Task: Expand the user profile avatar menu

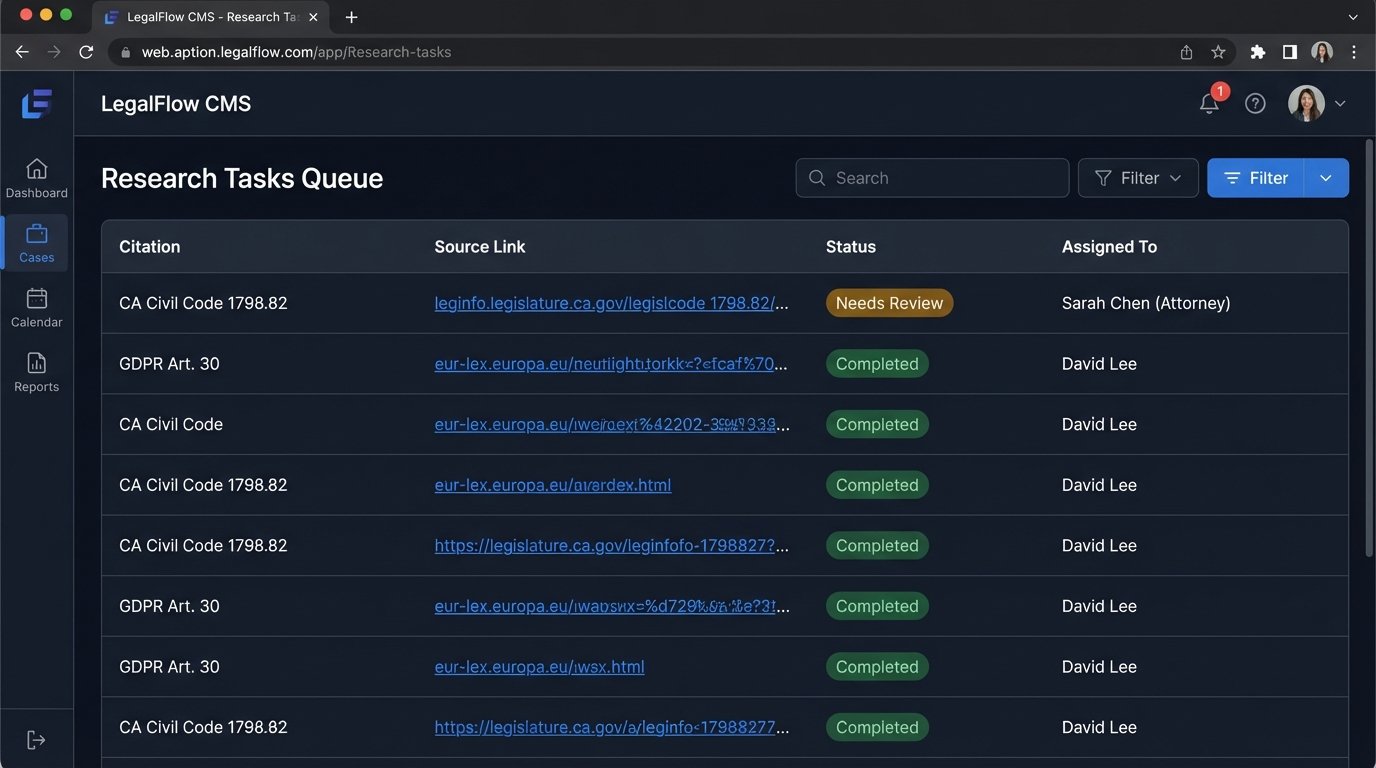Action: [1316, 104]
